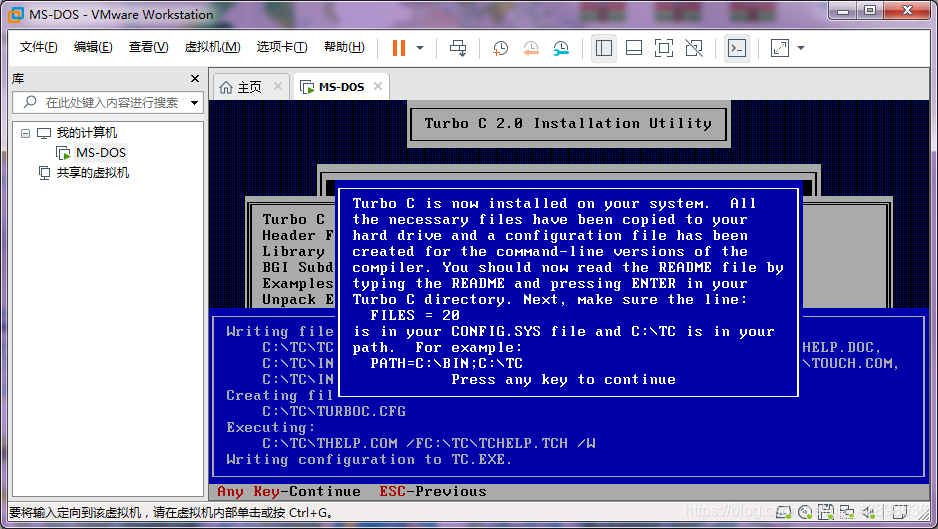Click the 'FILES = 20' line
The width and height of the screenshot is (938, 529).
pos(415,315)
